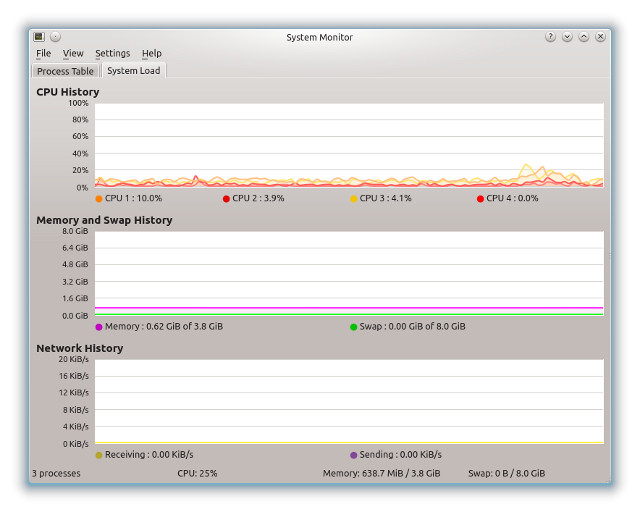Click the Receiving legend color dot
640x512 pixels.
(99, 455)
